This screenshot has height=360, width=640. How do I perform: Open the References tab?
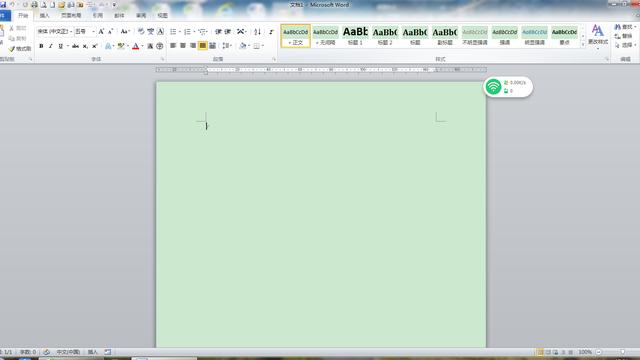tap(98, 16)
